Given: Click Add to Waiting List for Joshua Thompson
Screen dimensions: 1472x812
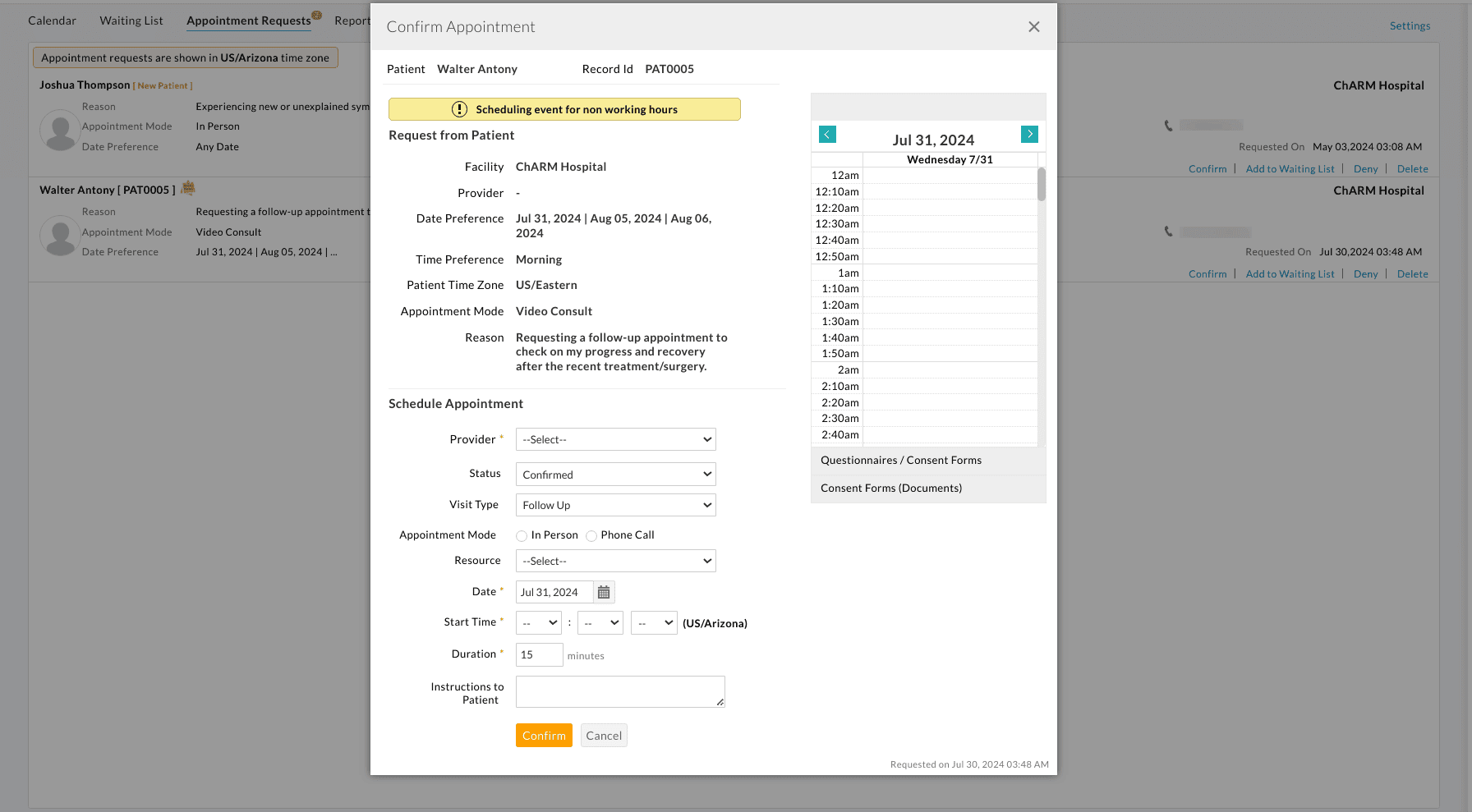Looking at the screenshot, I should pos(1290,168).
